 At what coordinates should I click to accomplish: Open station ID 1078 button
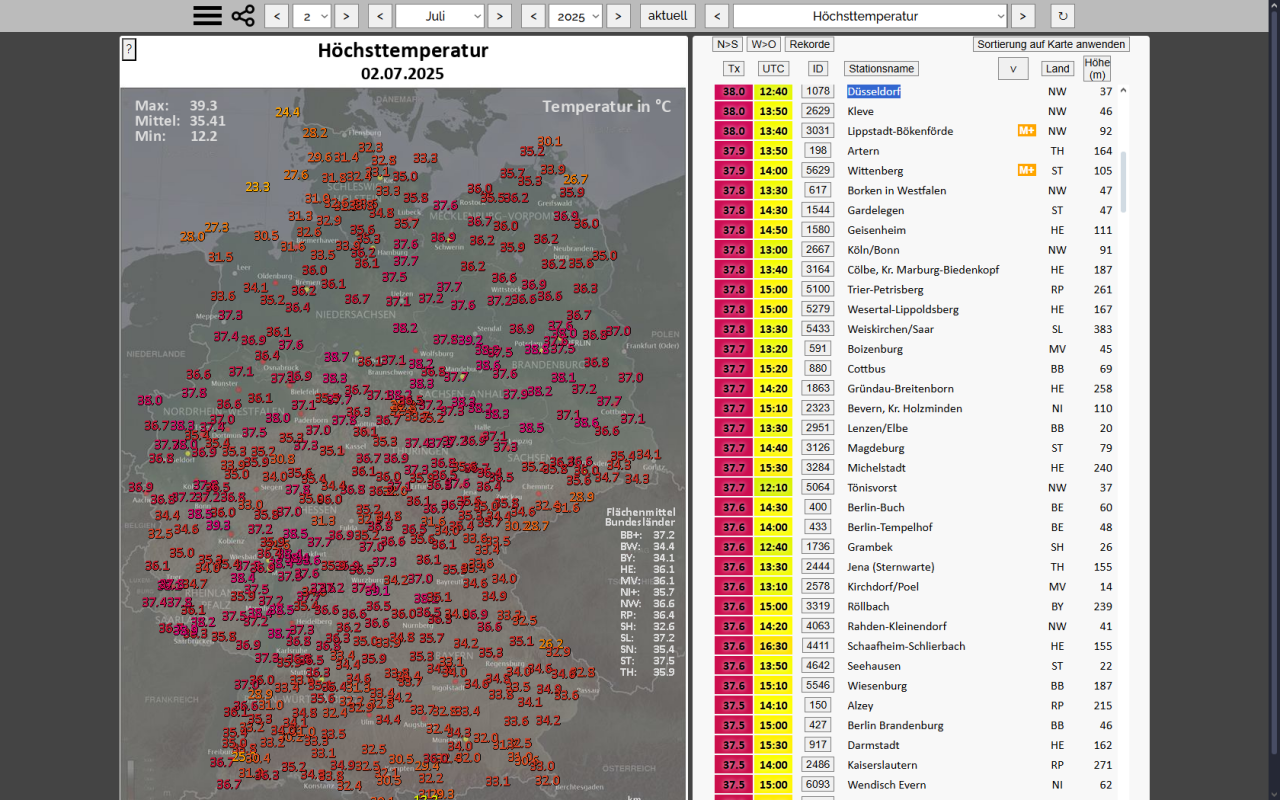818,91
